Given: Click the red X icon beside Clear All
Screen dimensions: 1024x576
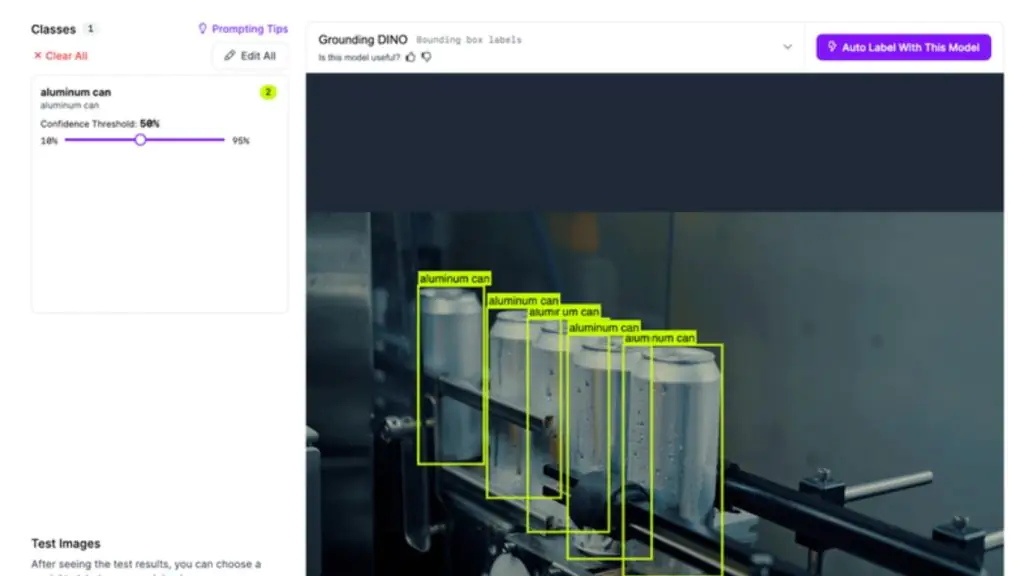Looking at the screenshot, I should (38, 56).
